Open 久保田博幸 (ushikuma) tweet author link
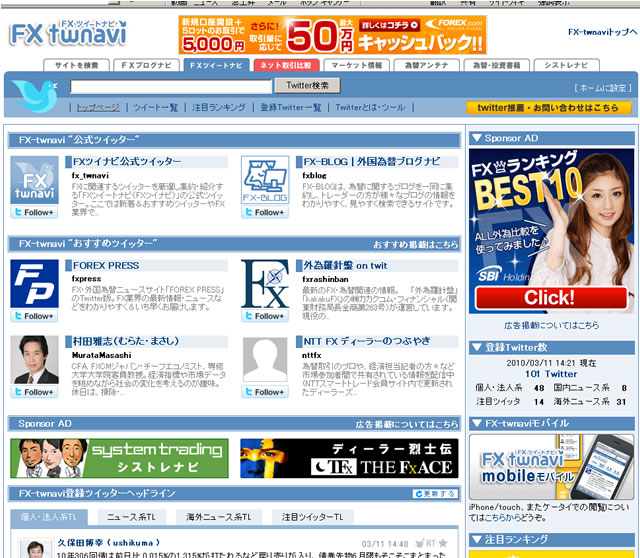Viewport: 640px width, 558px height. (x=109, y=543)
